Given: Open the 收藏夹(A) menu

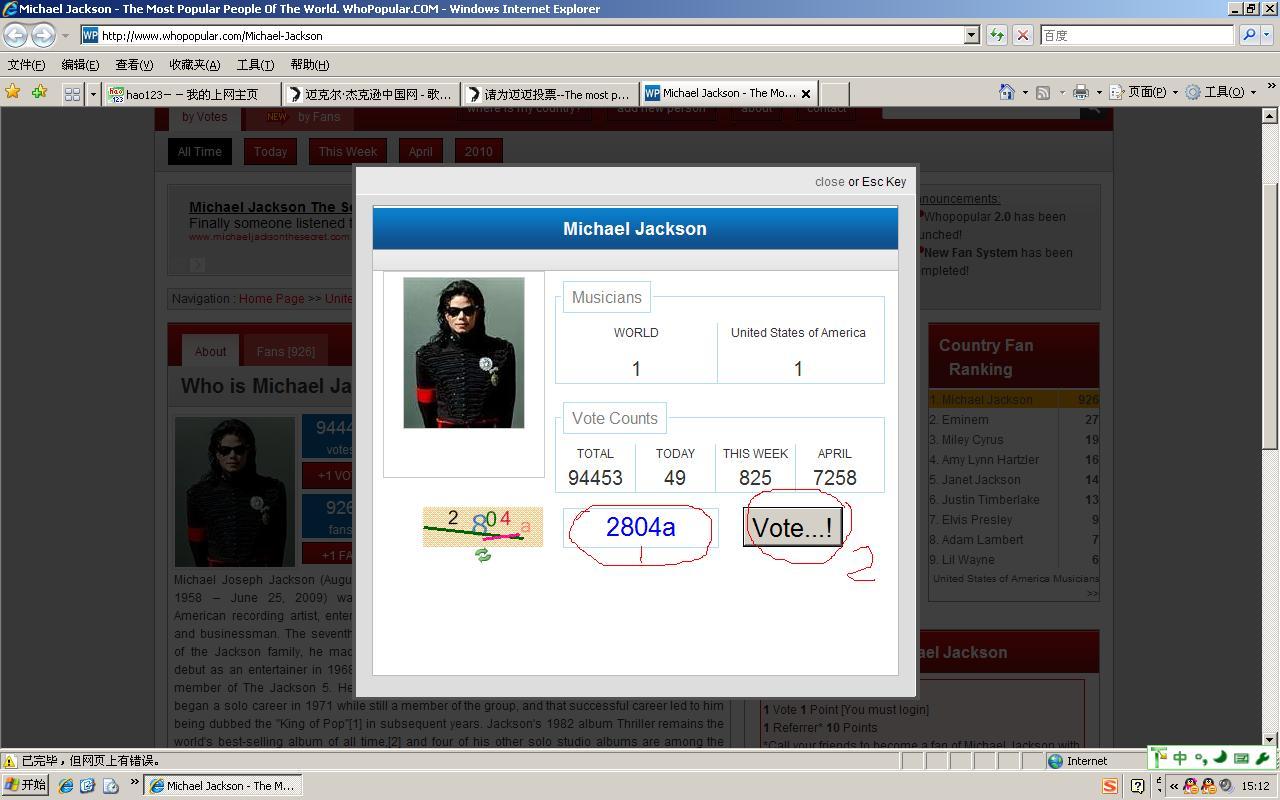Looking at the screenshot, I should coord(194,65).
